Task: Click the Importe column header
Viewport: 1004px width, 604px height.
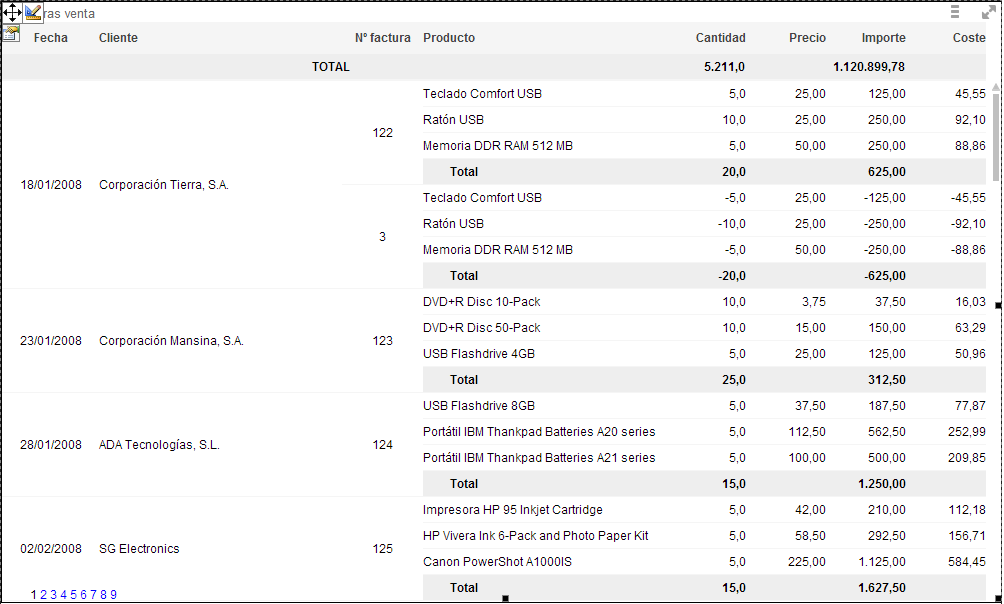Action: point(883,38)
